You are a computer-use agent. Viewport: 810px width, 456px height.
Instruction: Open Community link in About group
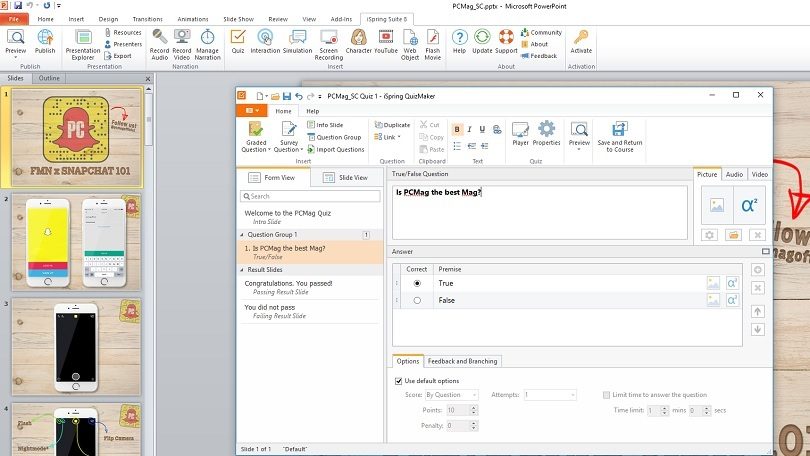coord(541,32)
